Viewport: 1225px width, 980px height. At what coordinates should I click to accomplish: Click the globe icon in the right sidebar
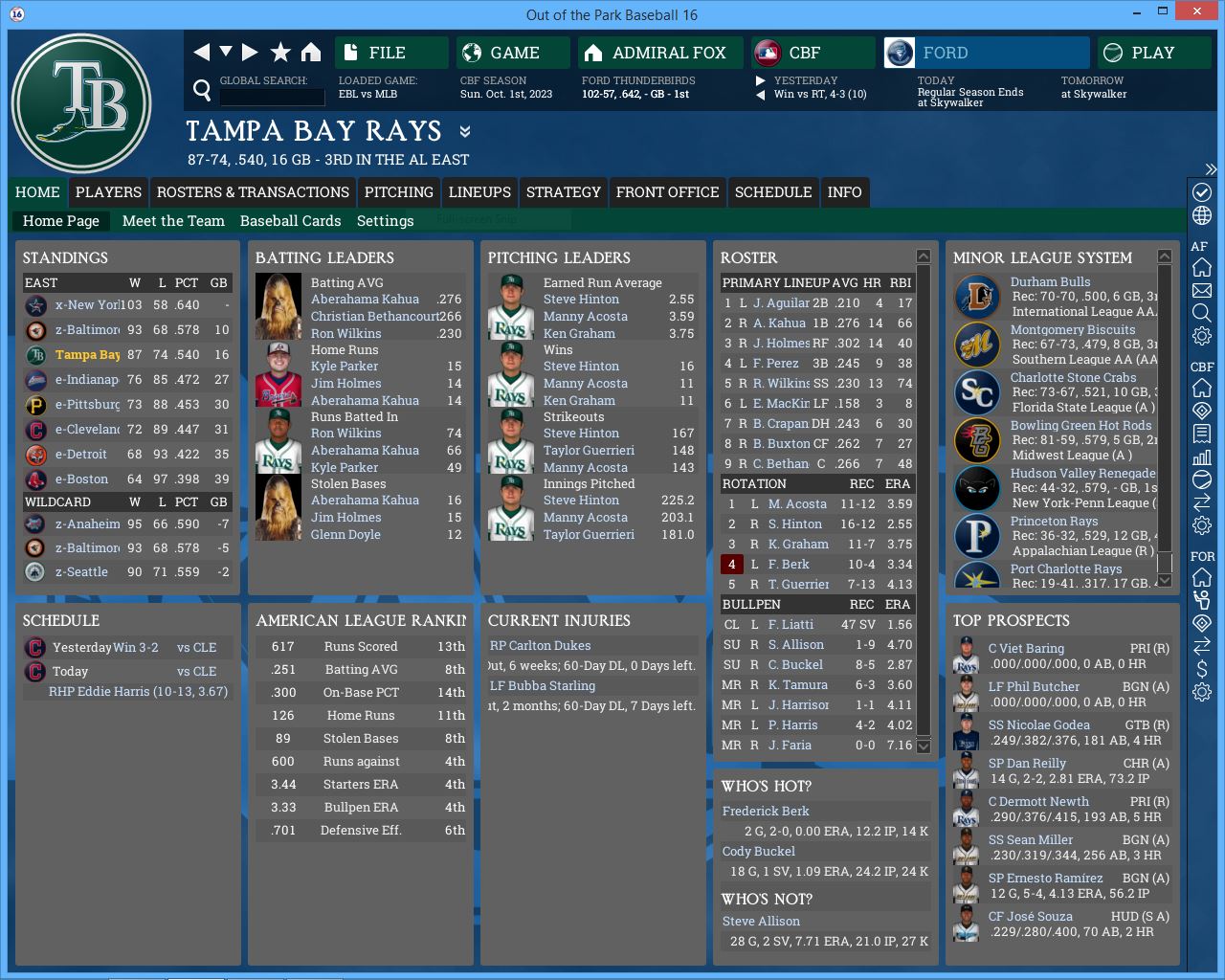pyautogui.click(x=1202, y=216)
